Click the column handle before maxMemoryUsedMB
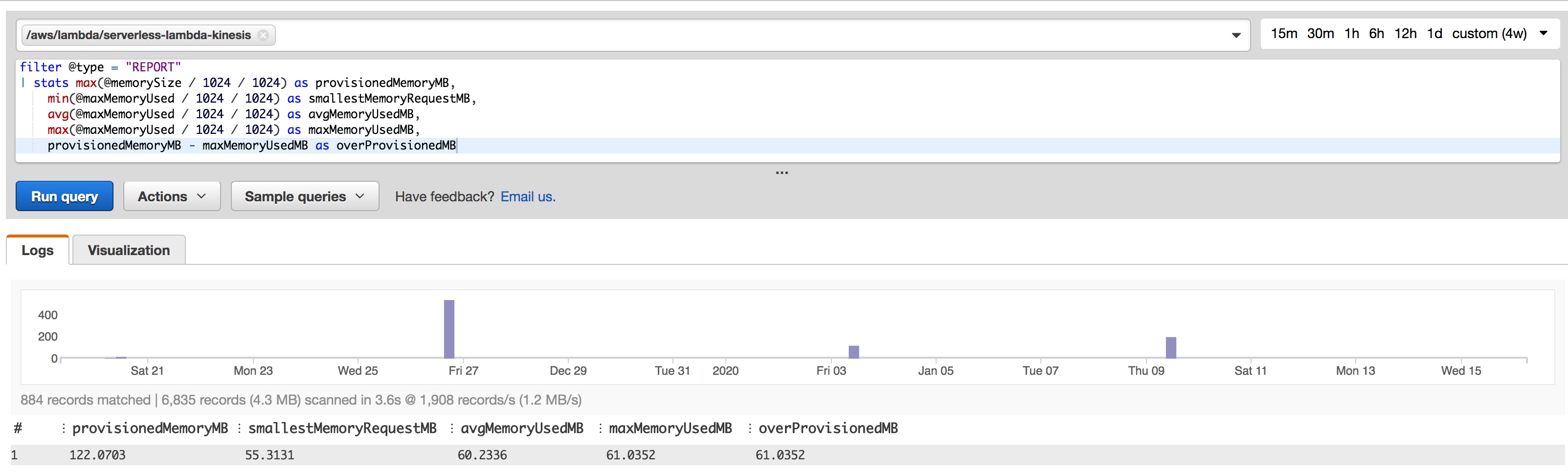The height and width of the screenshot is (474, 1568). click(600, 429)
